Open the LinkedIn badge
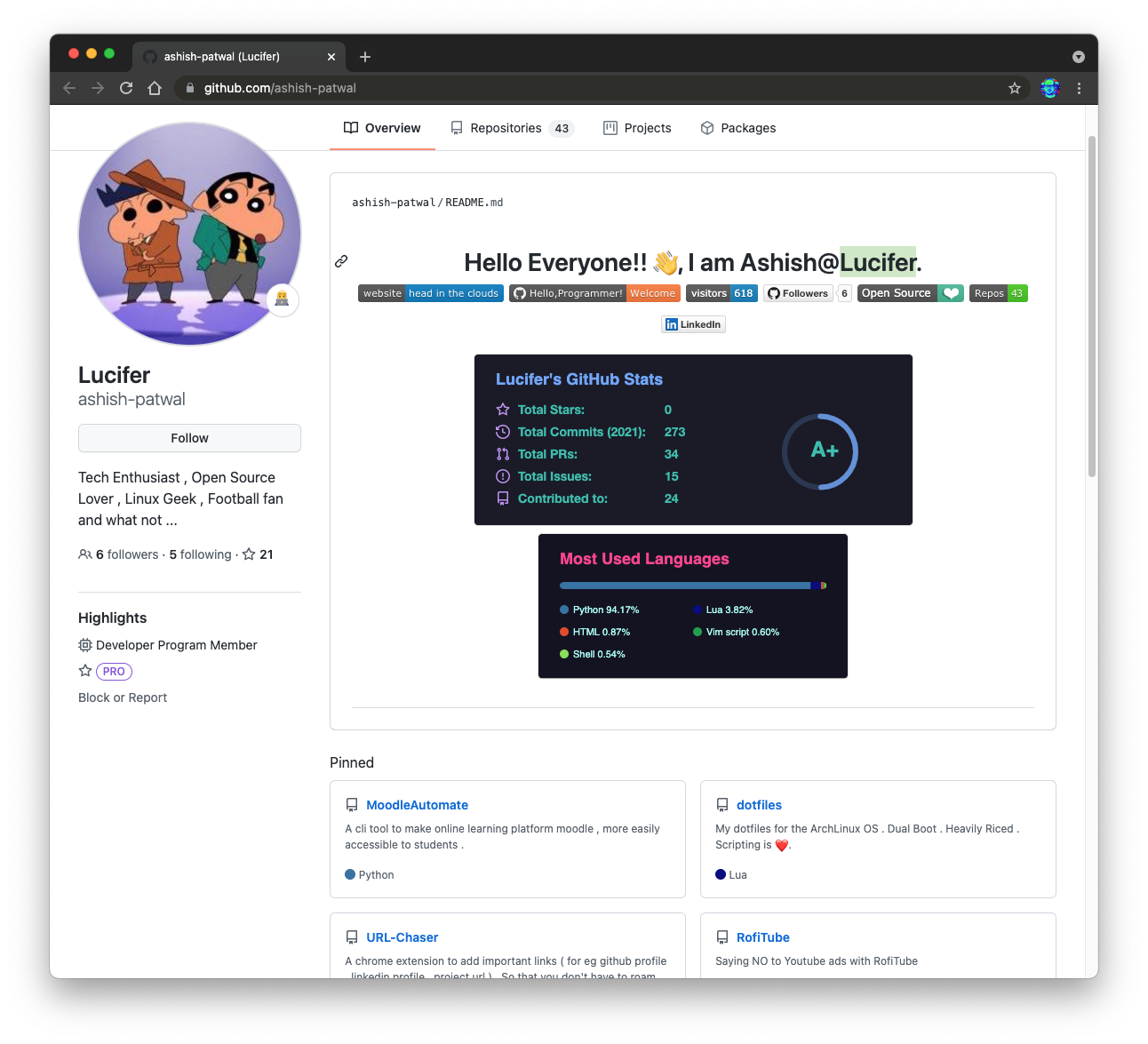This screenshot has height=1044, width=1148. point(693,324)
